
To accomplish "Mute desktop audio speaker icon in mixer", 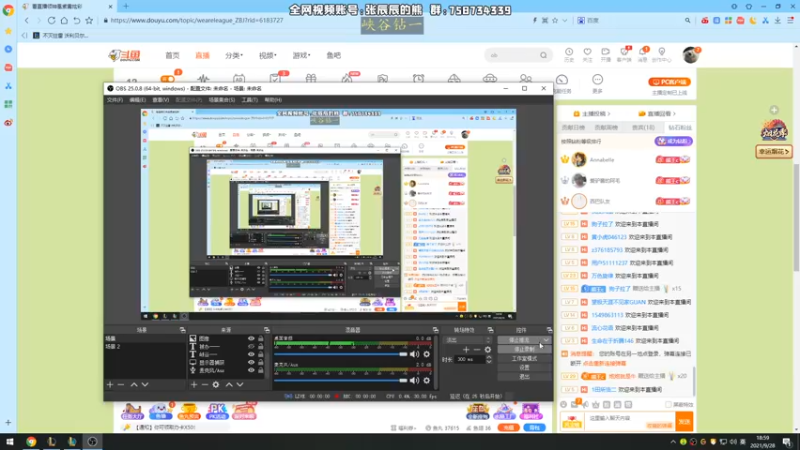I will click(x=414, y=354).
